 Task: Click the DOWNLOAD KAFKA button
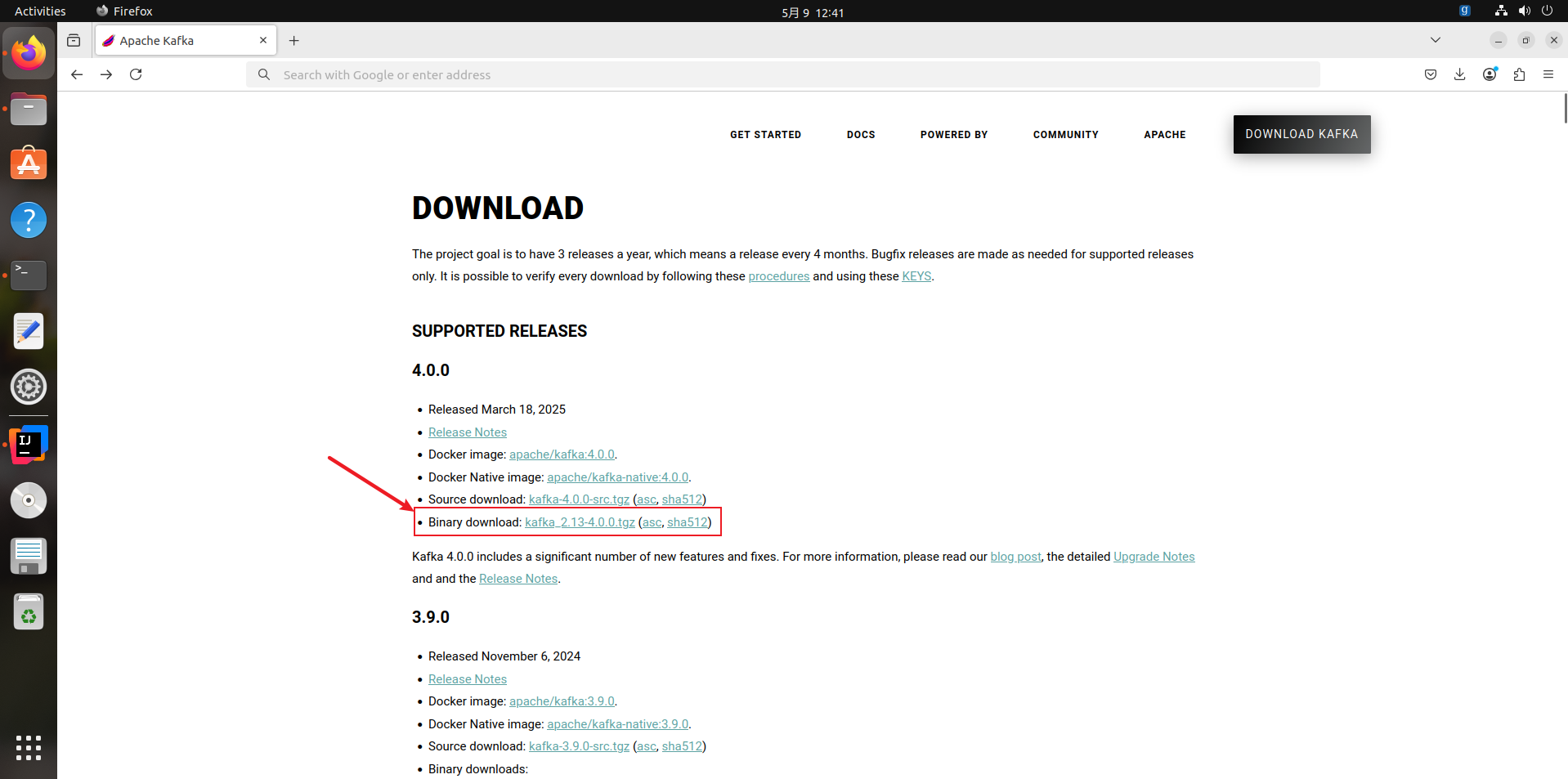pyautogui.click(x=1301, y=134)
